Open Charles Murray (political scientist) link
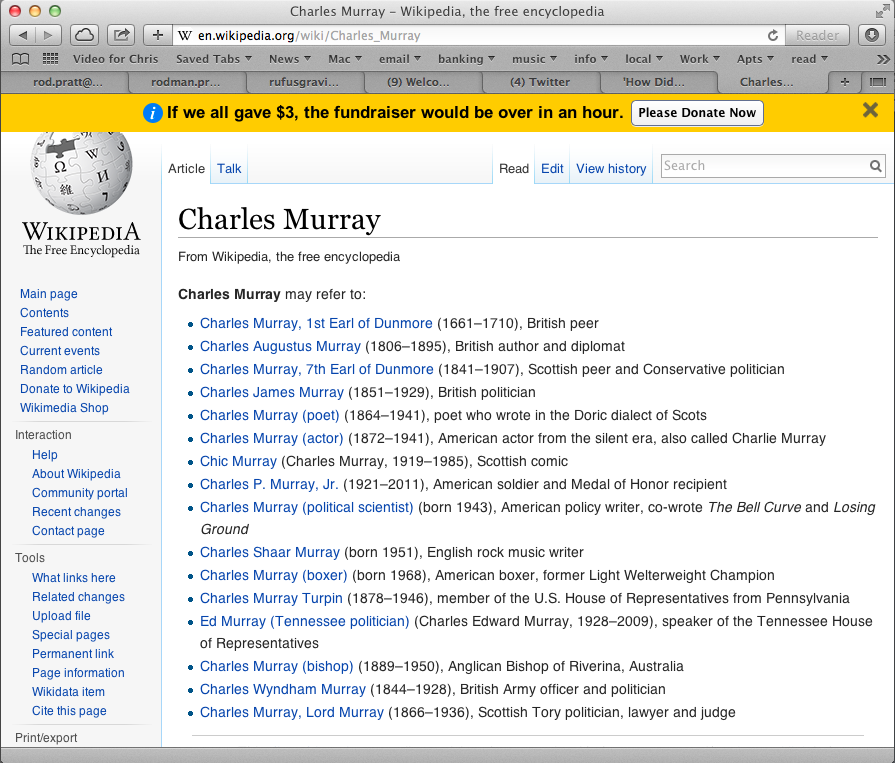 pyautogui.click(x=307, y=507)
